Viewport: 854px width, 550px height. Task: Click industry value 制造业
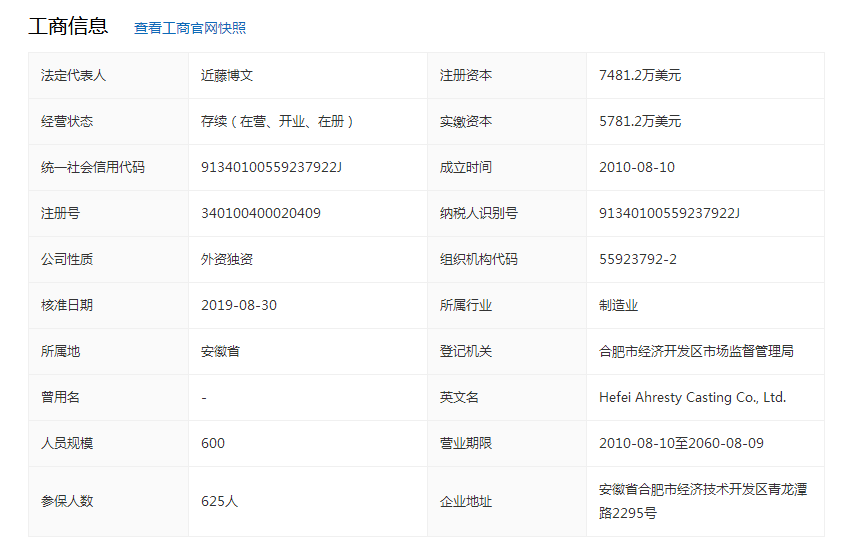[x=618, y=305]
